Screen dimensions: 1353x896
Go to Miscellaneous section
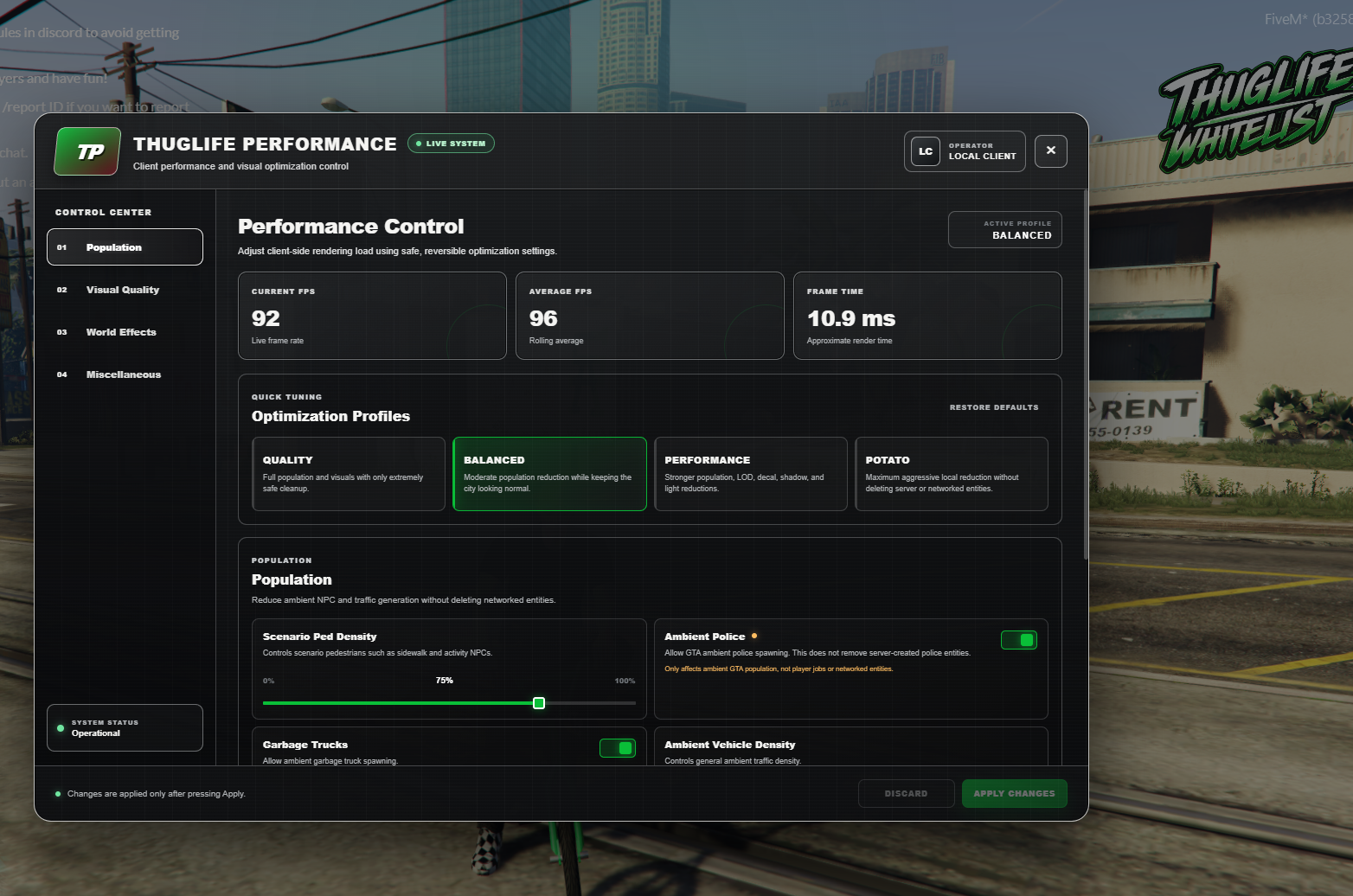click(125, 374)
